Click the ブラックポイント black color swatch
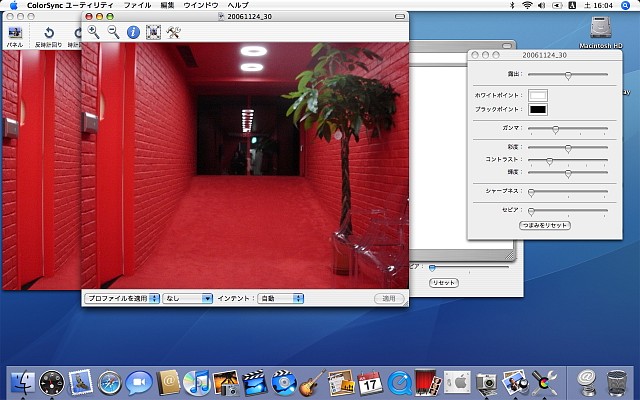The width and height of the screenshot is (640, 400). click(x=538, y=109)
